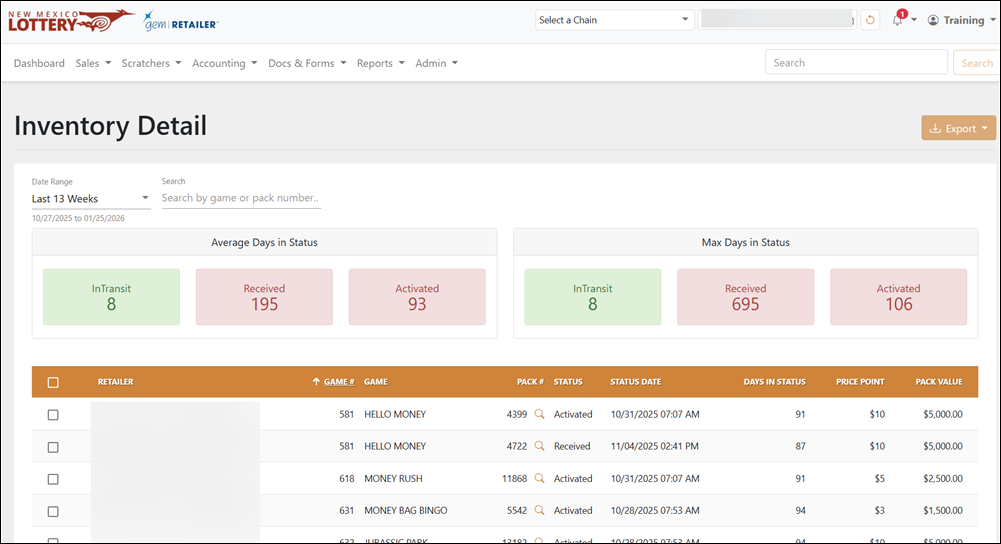
Task: Check the box for HELLO MONEY pack 4399
Action: click(x=53, y=415)
